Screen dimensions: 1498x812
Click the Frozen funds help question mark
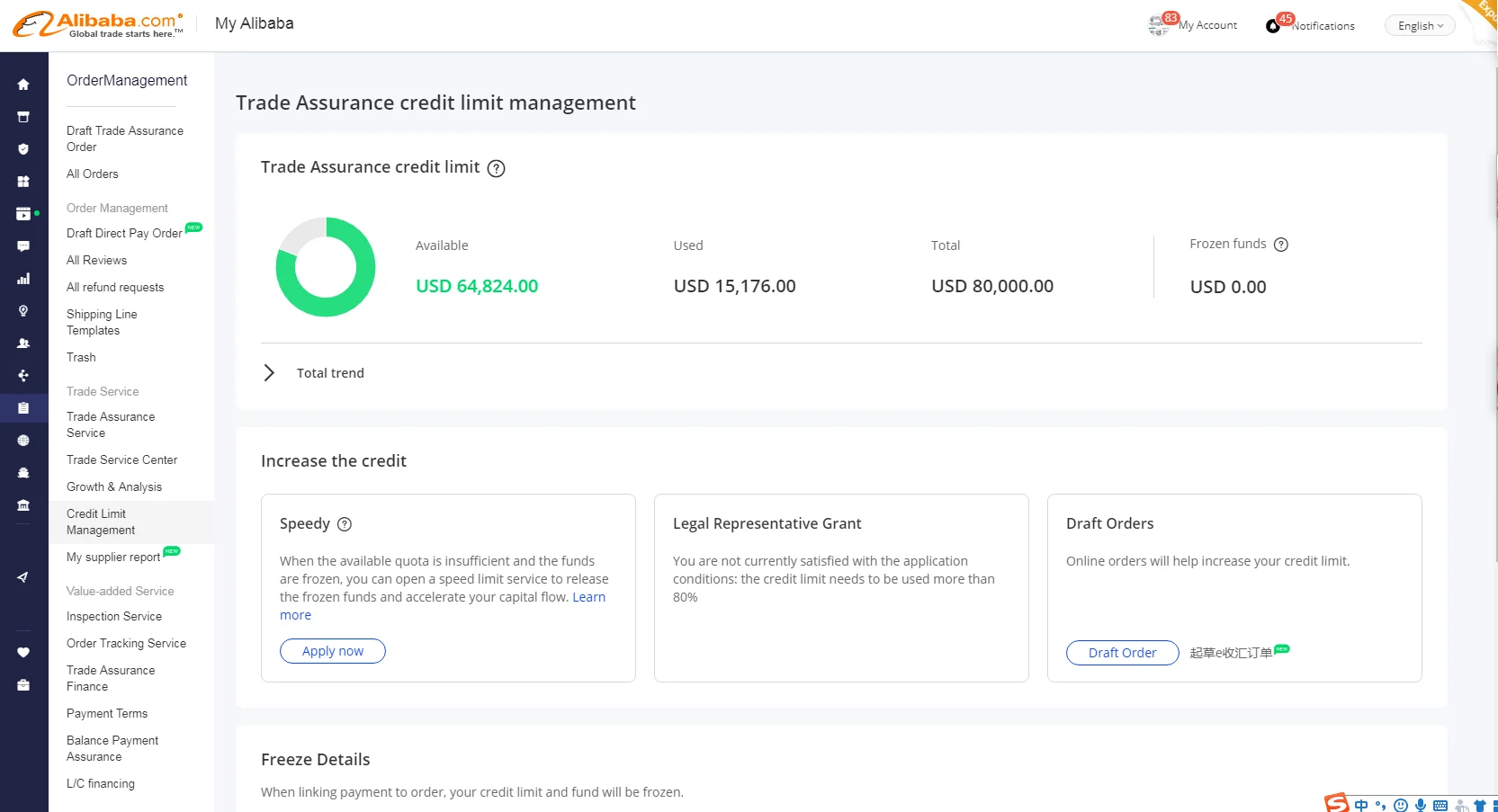(1281, 245)
